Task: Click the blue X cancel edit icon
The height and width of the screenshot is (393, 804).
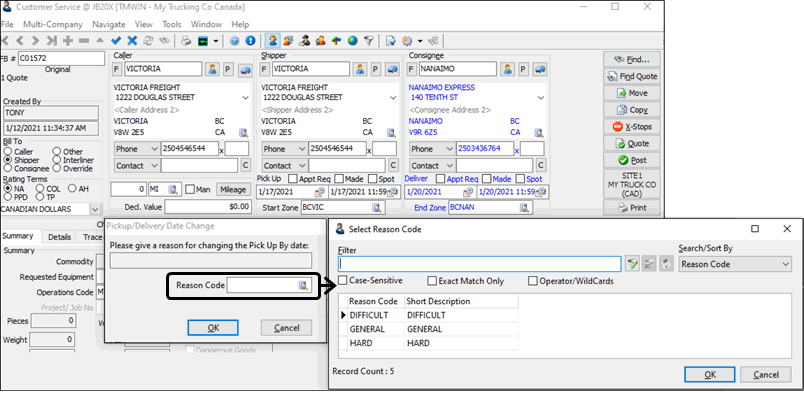Action: 132,41
